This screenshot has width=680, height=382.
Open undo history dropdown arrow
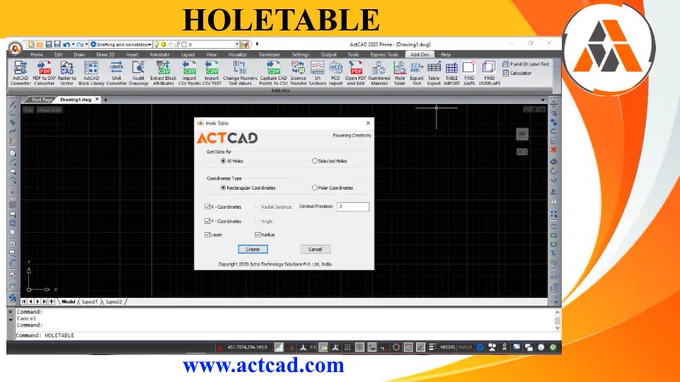pos(73,44)
